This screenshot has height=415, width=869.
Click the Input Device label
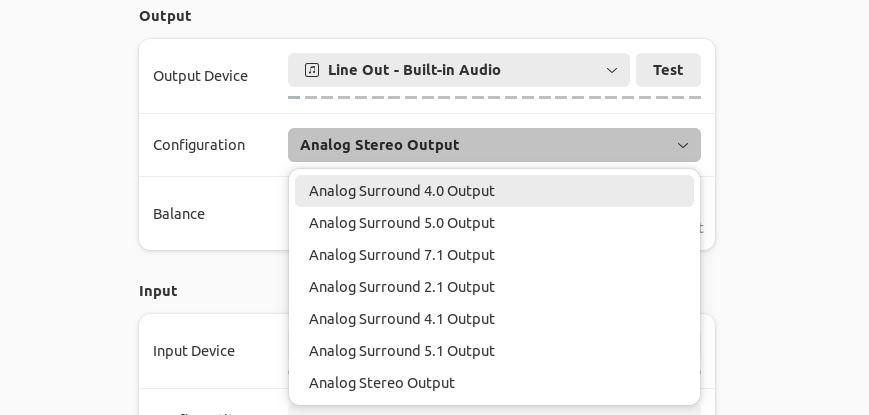pos(193,351)
